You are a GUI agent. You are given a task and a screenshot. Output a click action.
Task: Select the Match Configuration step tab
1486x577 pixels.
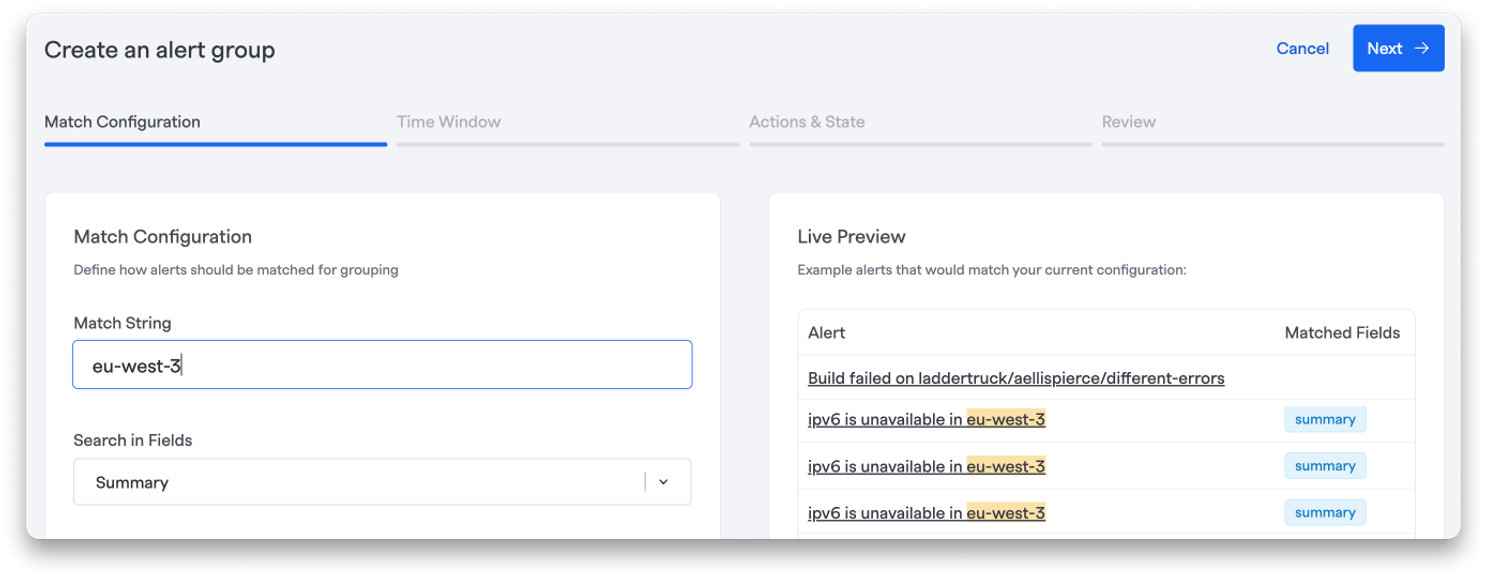click(122, 122)
